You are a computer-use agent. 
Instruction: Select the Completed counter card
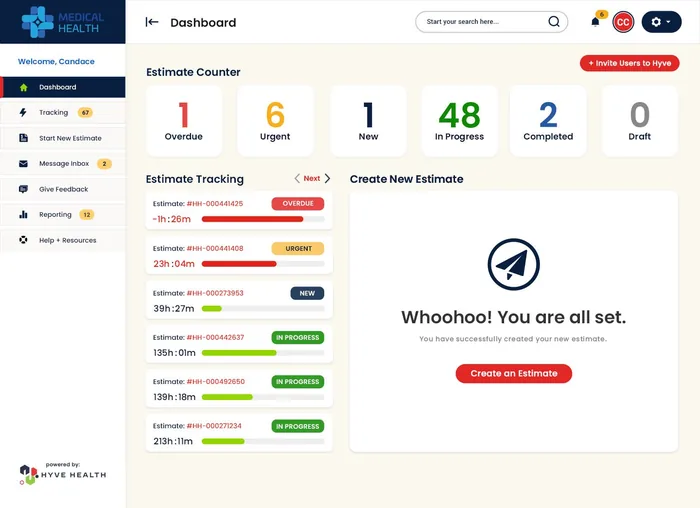pyautogui.click(x=548, y=121)
